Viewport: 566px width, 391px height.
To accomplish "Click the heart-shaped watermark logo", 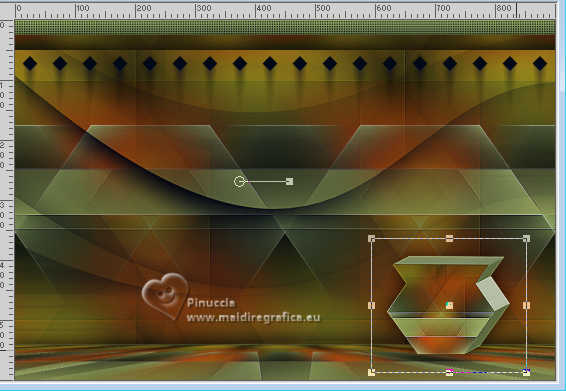I will 165,295.
